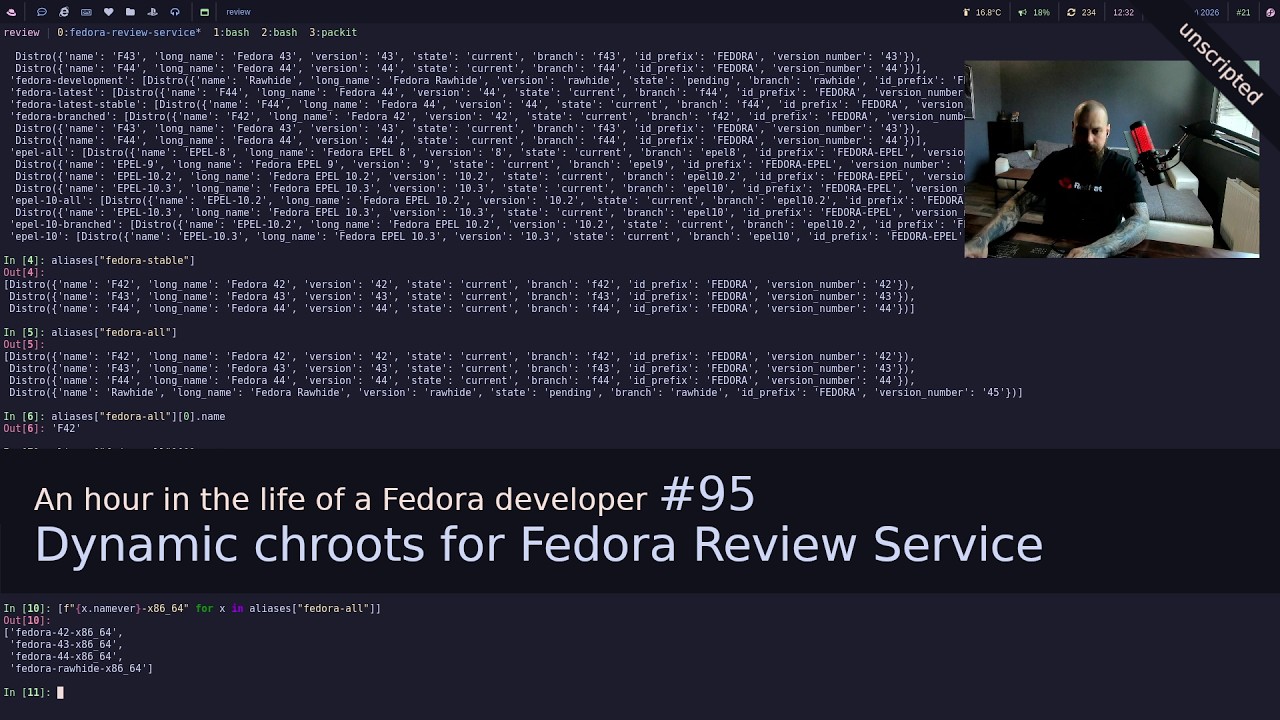Click the 'fedora-branched' alias line

point(486,116)
